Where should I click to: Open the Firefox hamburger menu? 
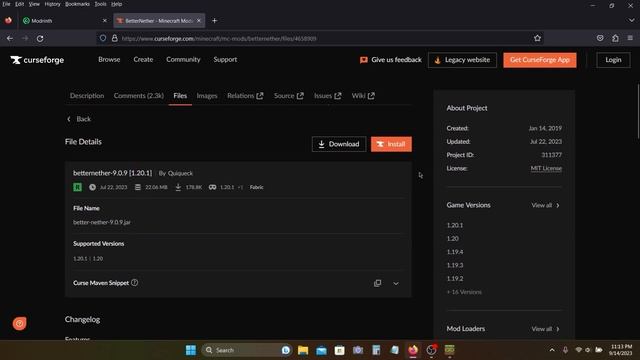pyautogui.click(x=630, y=38)
